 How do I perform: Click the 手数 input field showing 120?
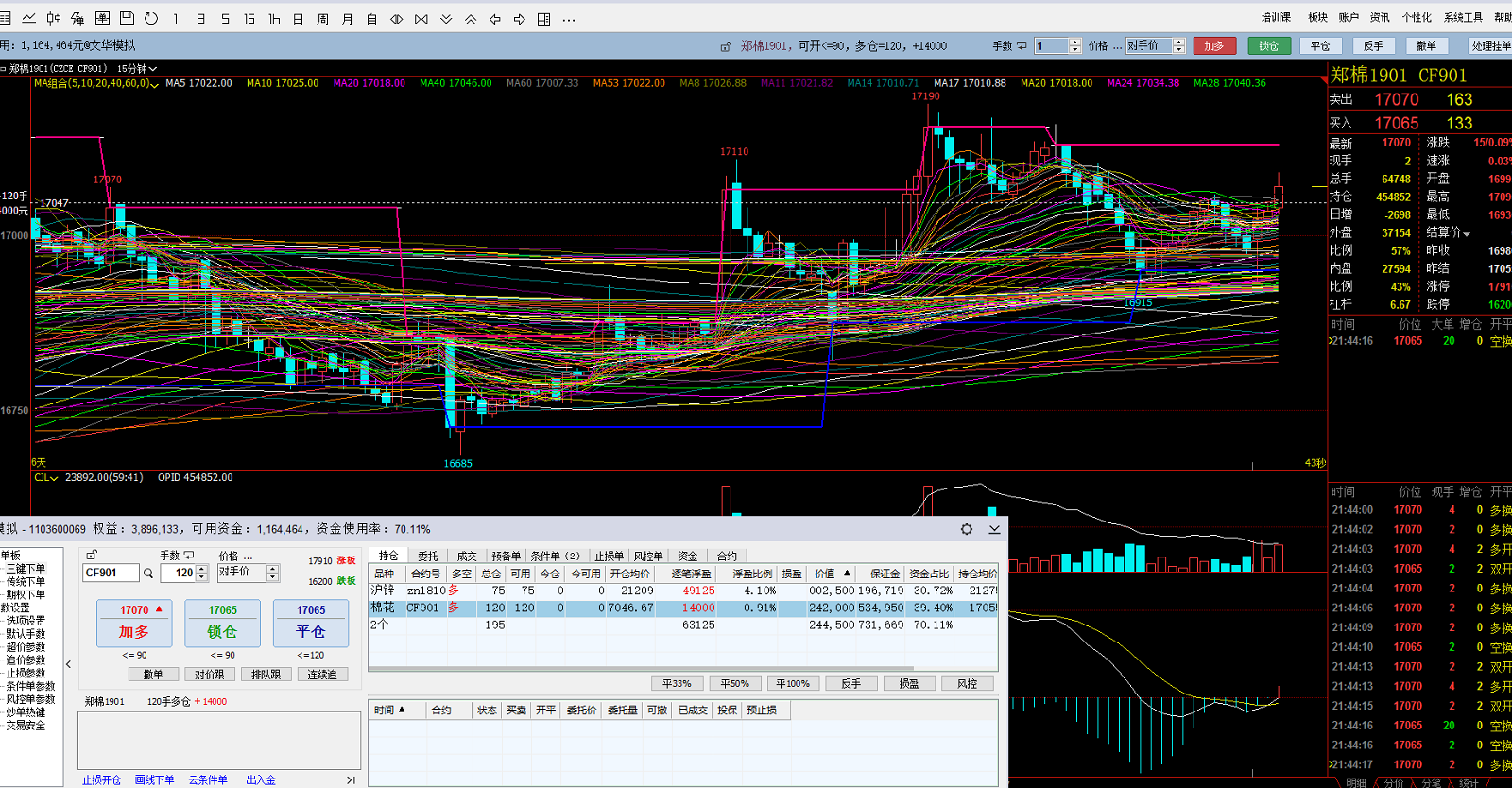pyautogui.click(x=180, y=573)
